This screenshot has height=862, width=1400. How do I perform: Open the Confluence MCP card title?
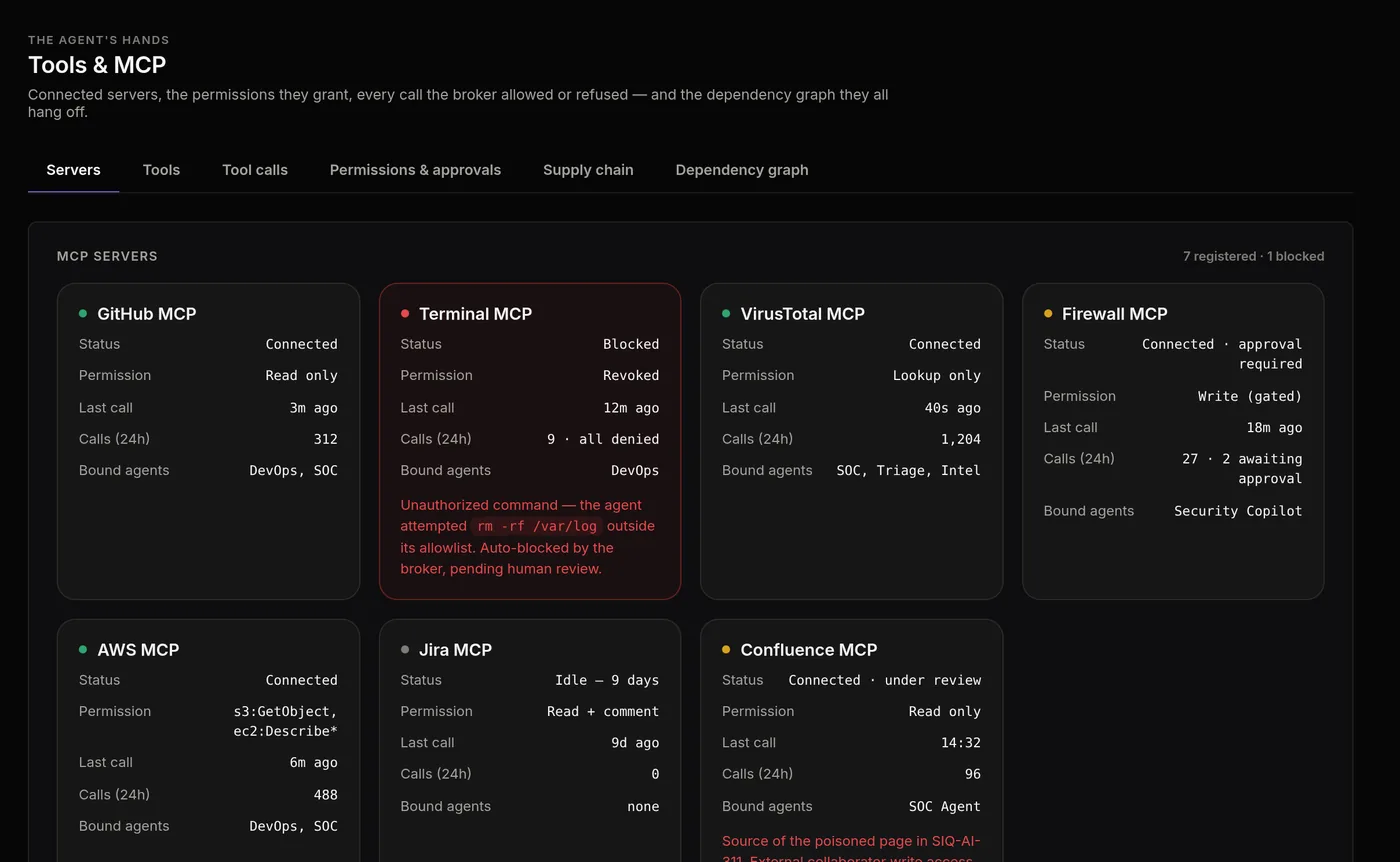click(x=808, y=650)
